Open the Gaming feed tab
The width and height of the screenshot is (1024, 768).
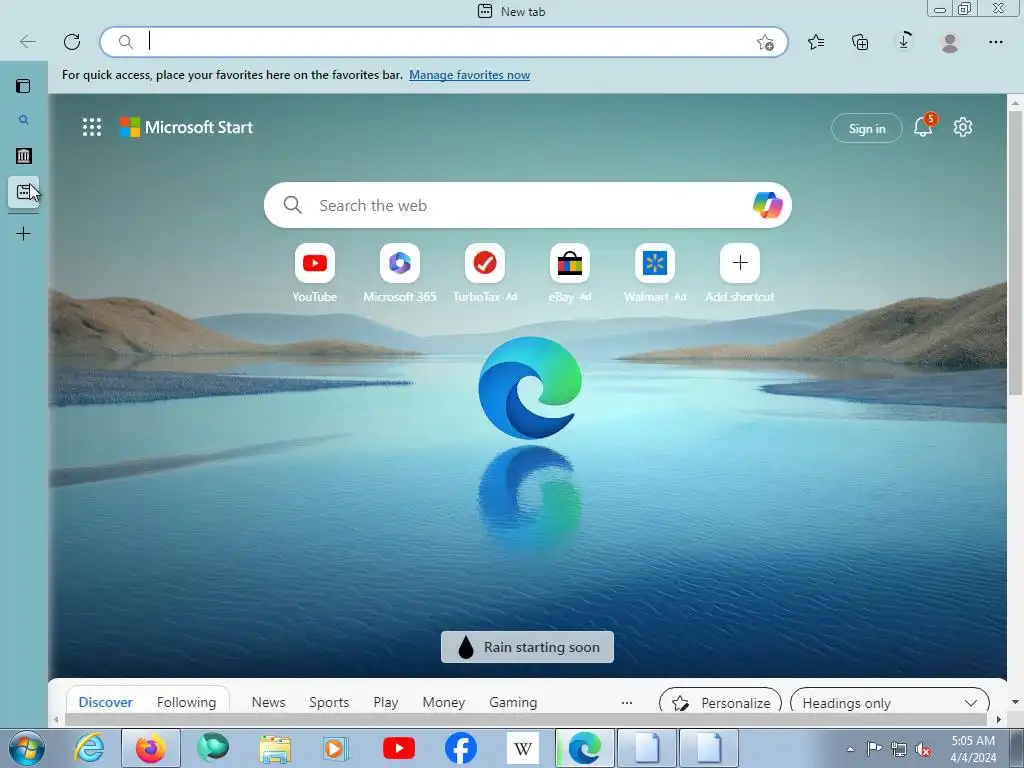[513, 702]
